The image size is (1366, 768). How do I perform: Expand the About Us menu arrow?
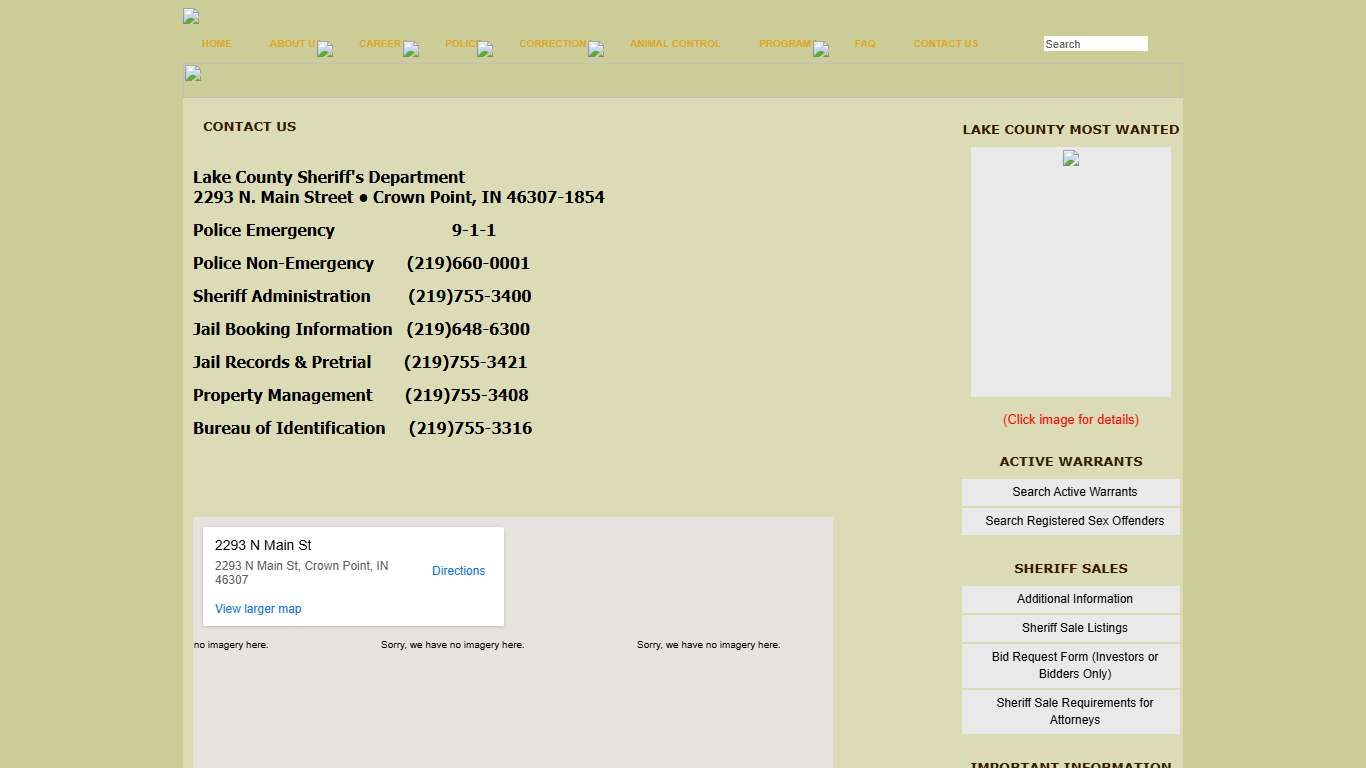325,49
